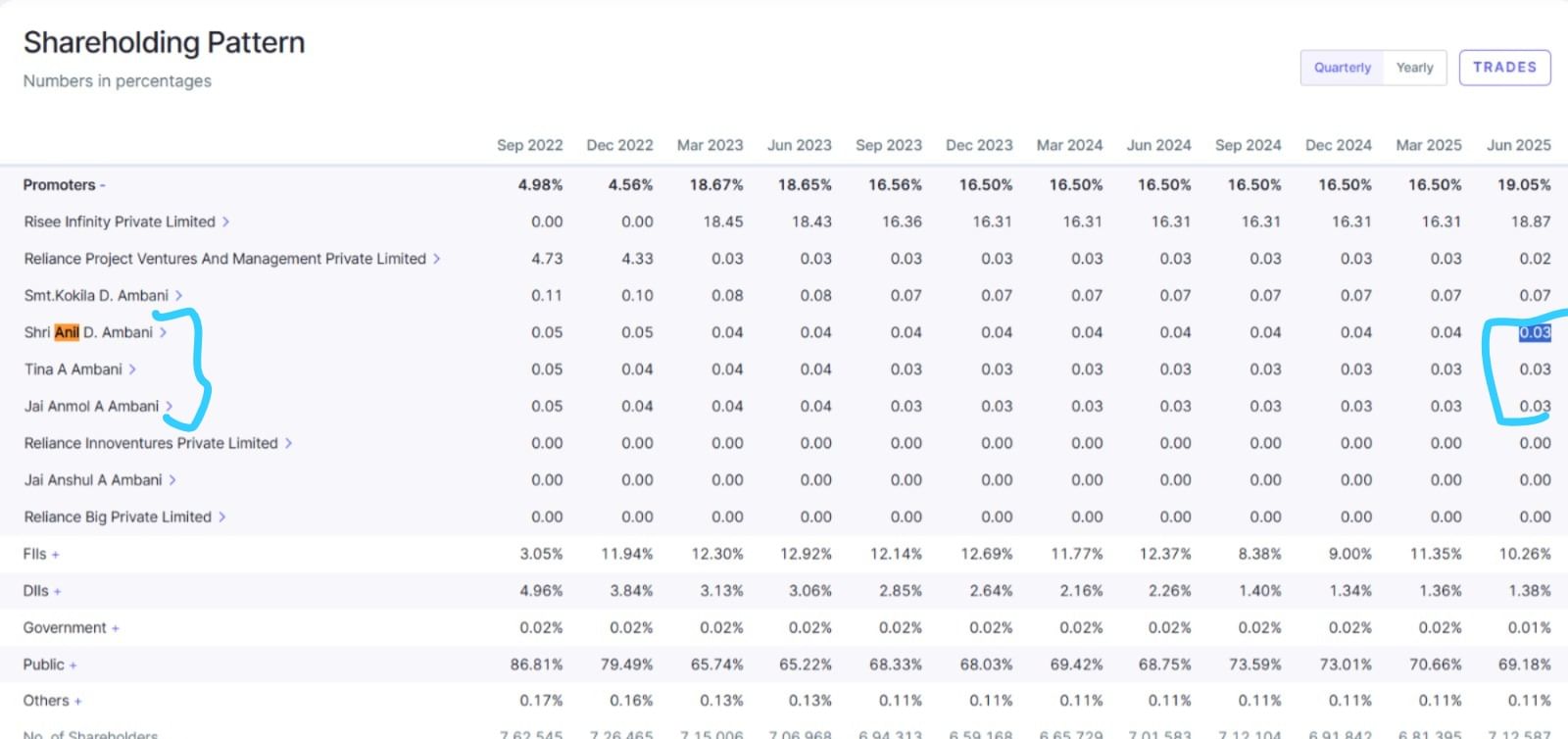The image size is (1568, 739).
Task: Open the TRADES button
Action: (1504, 68)
